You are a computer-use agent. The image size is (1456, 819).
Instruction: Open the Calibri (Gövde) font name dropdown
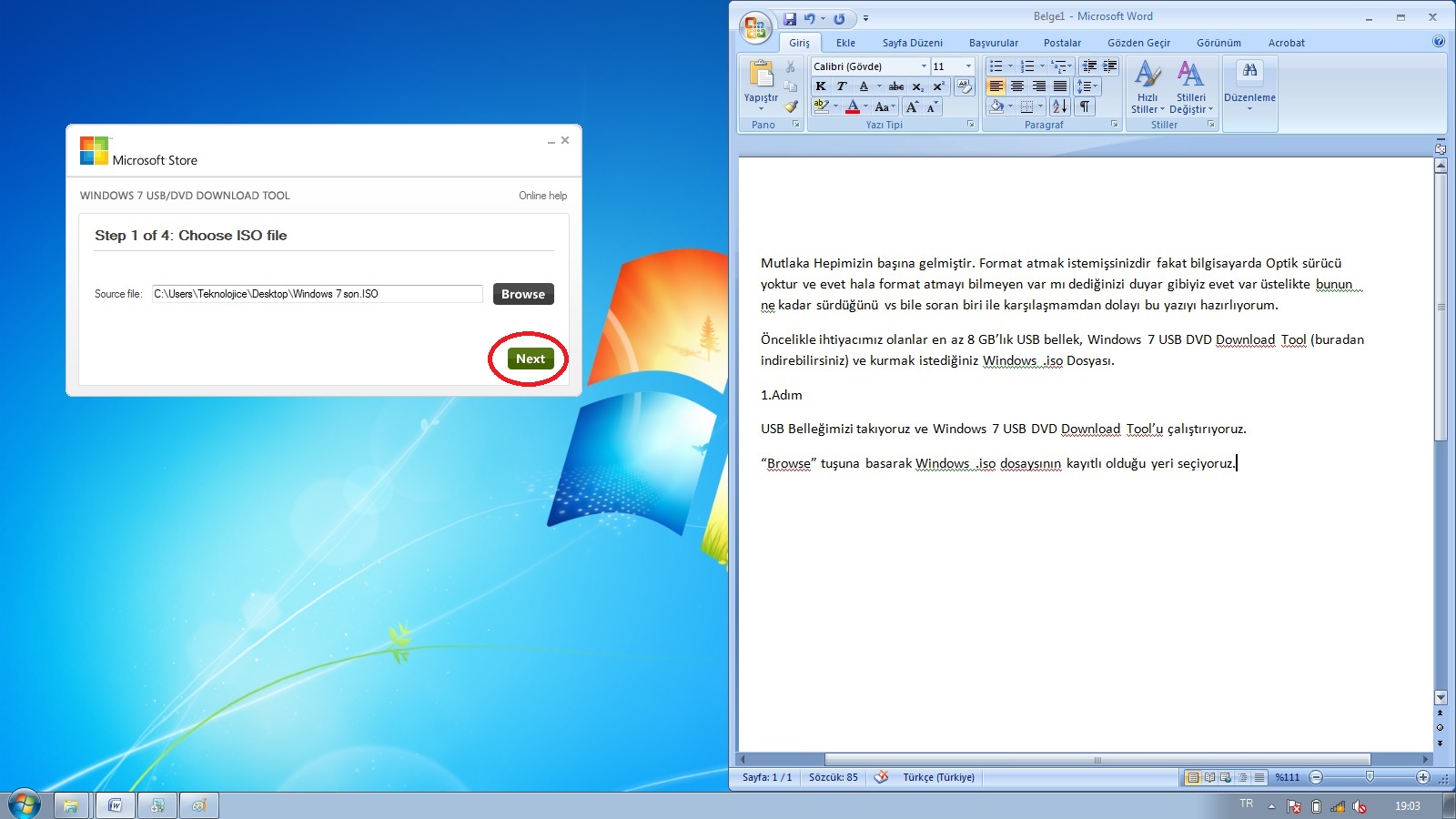(924, 66)
